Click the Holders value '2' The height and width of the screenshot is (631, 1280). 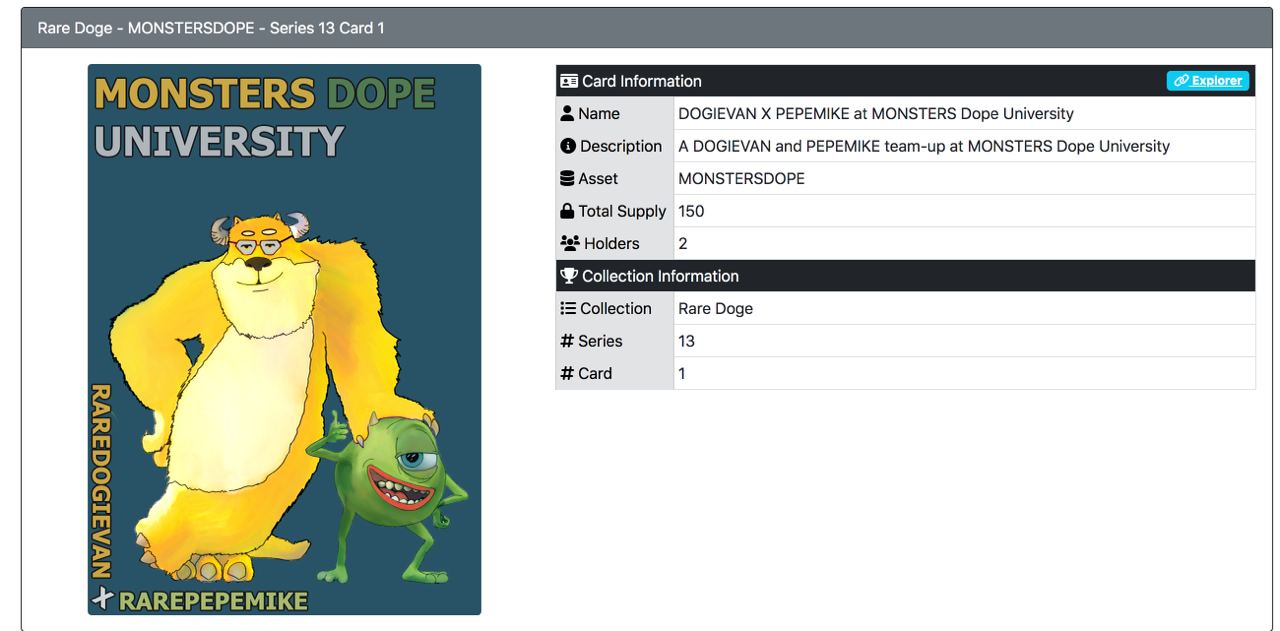coord(683,244)
